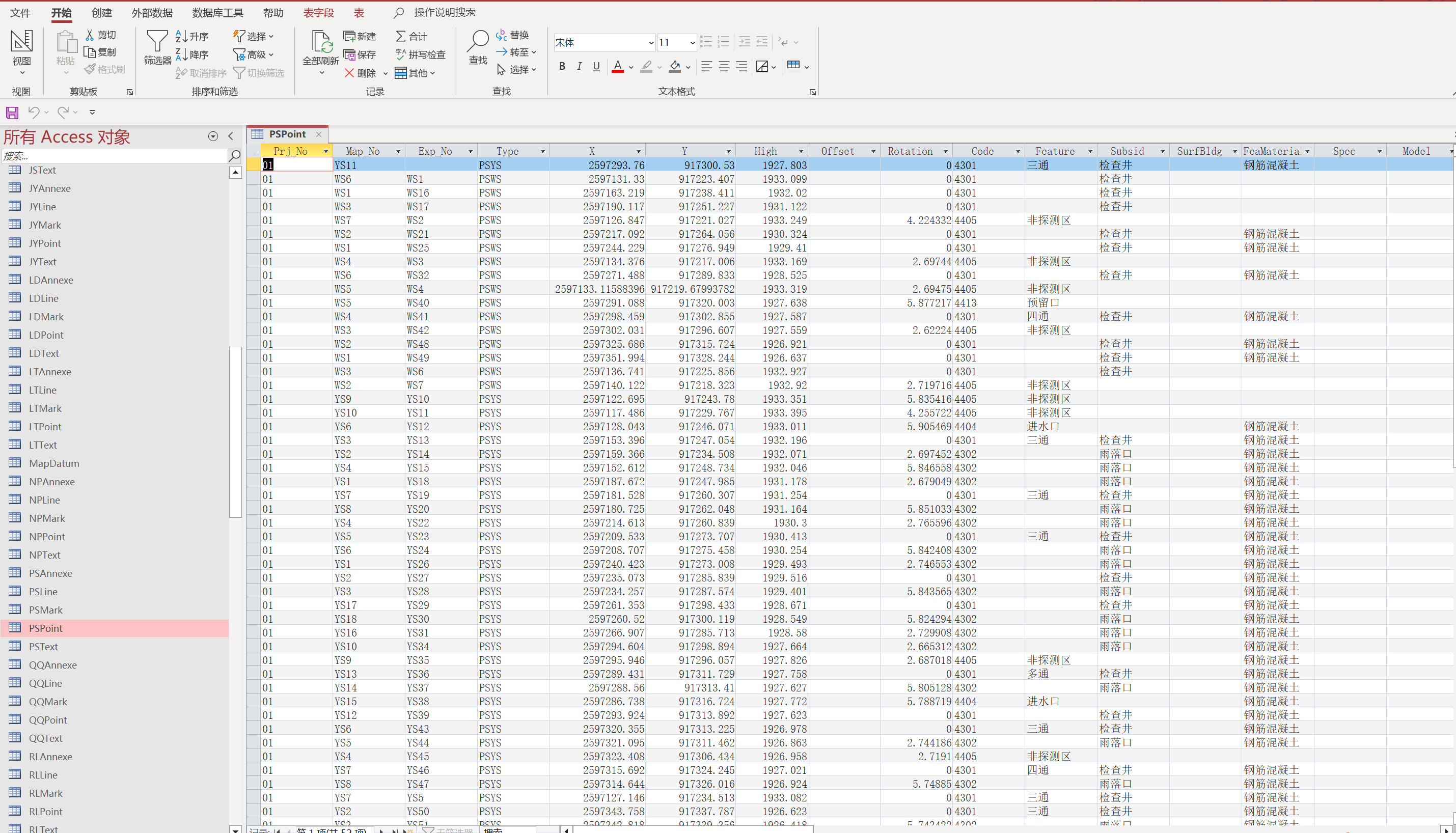
Task: Click the text highlight color pen
Action: tap(646, 66)
